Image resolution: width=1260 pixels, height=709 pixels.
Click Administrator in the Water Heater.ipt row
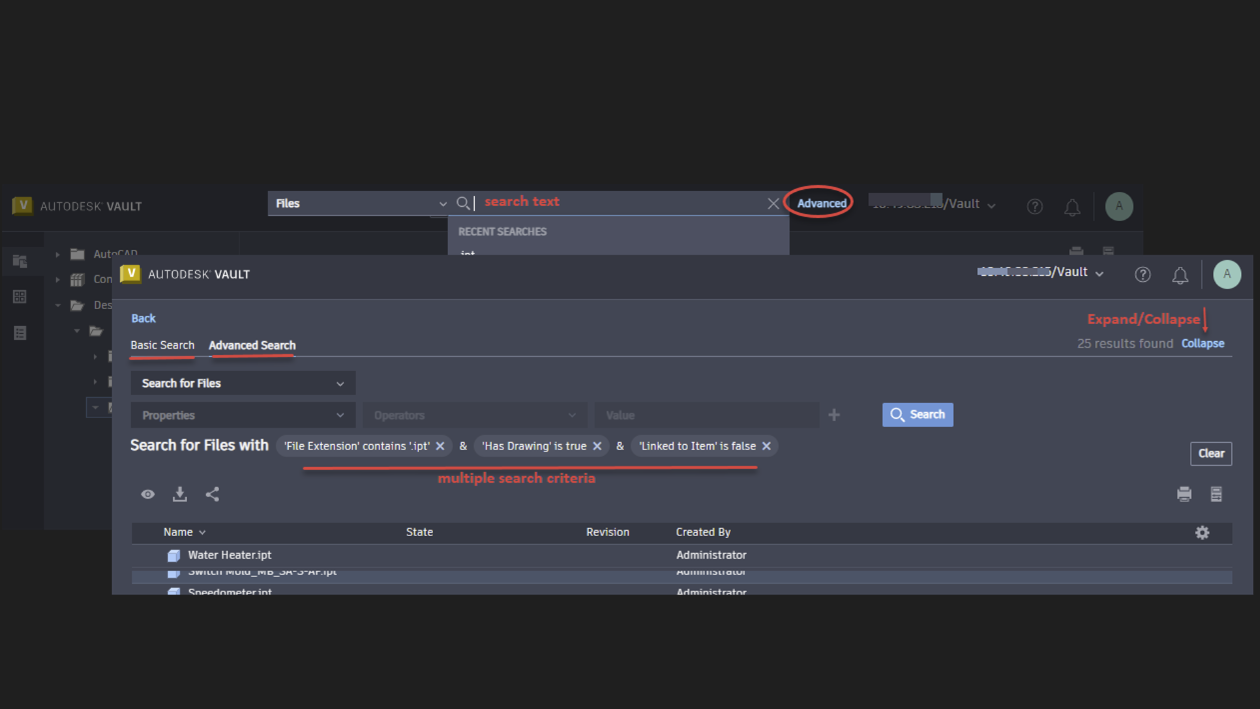pos(711,555)
